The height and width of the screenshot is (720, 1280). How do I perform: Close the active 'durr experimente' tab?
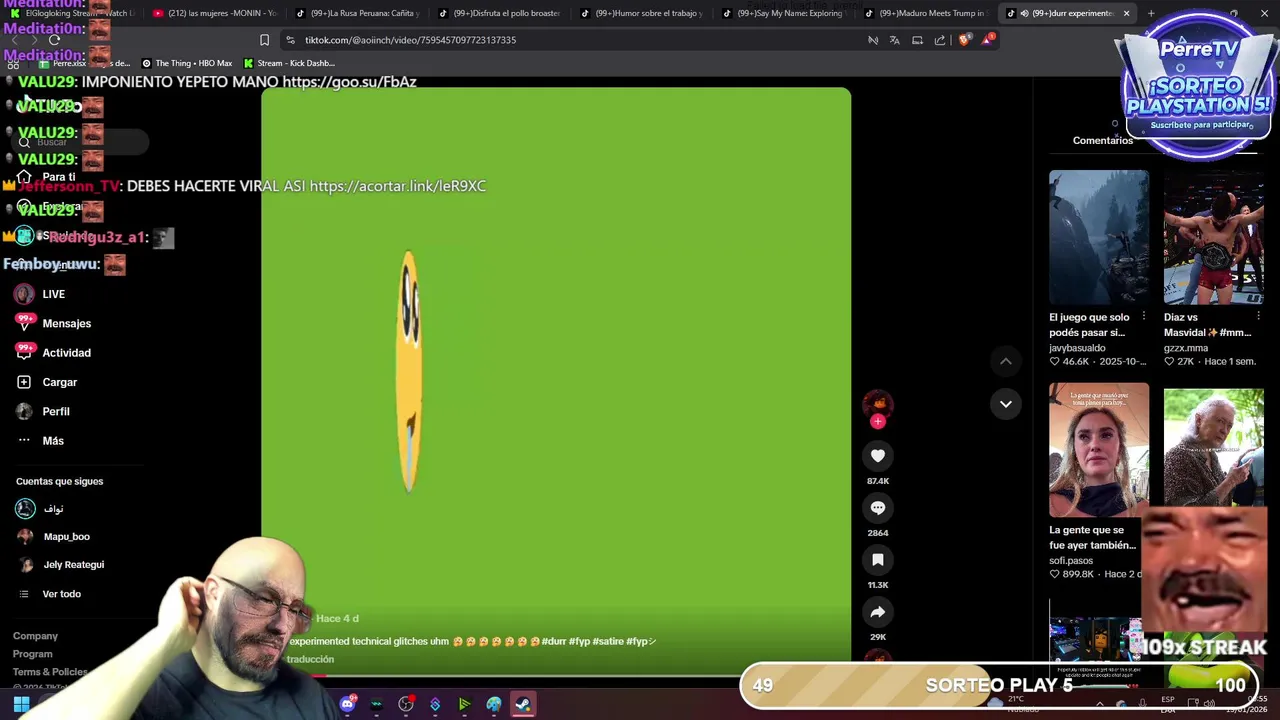[x=1126, y=13]
